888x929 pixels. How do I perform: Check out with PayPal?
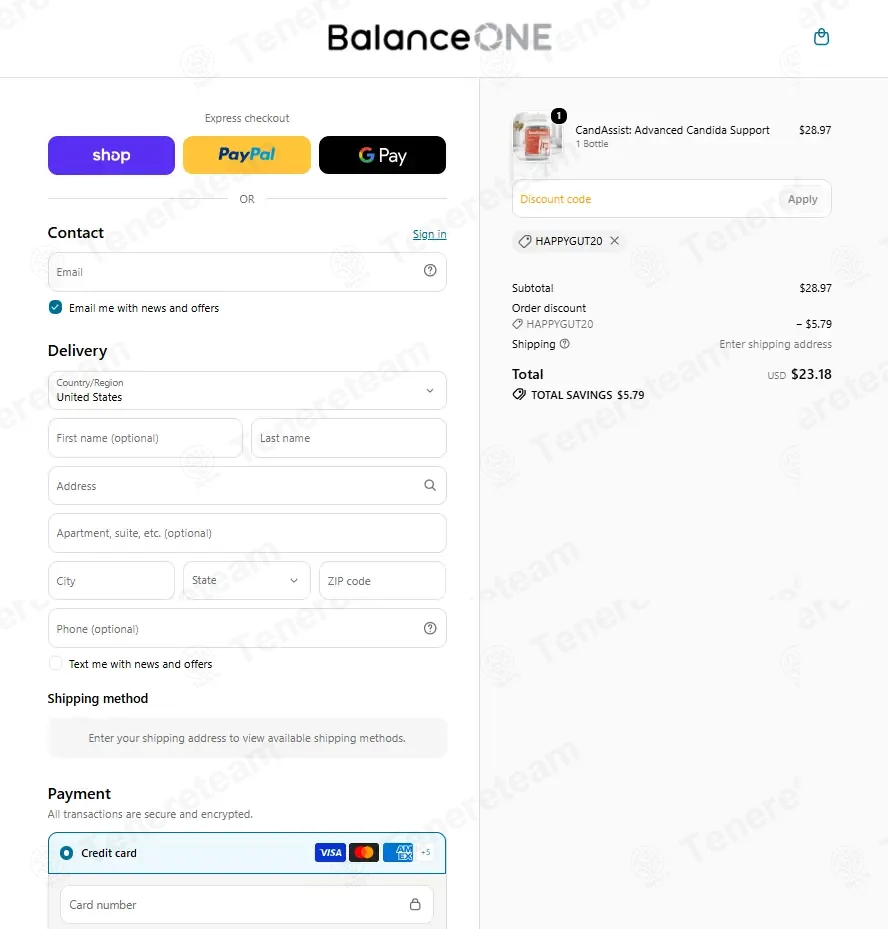246,155
